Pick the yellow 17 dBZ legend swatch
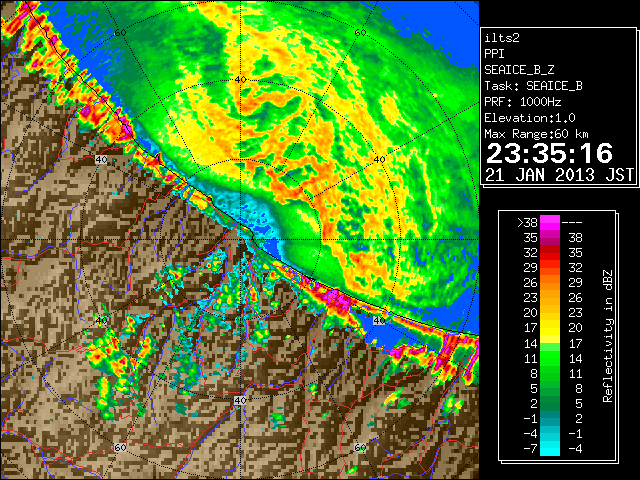The width and height of the screenshot is (640, 480). click(550, 328)
